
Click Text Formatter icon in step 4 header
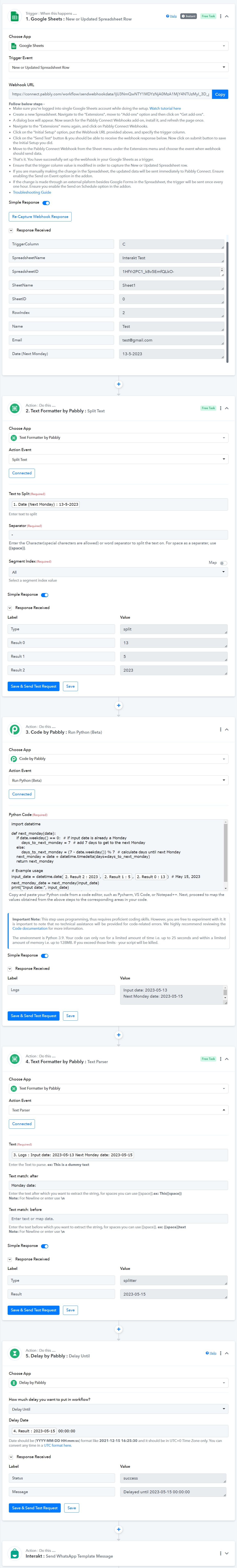(15, 1059)
